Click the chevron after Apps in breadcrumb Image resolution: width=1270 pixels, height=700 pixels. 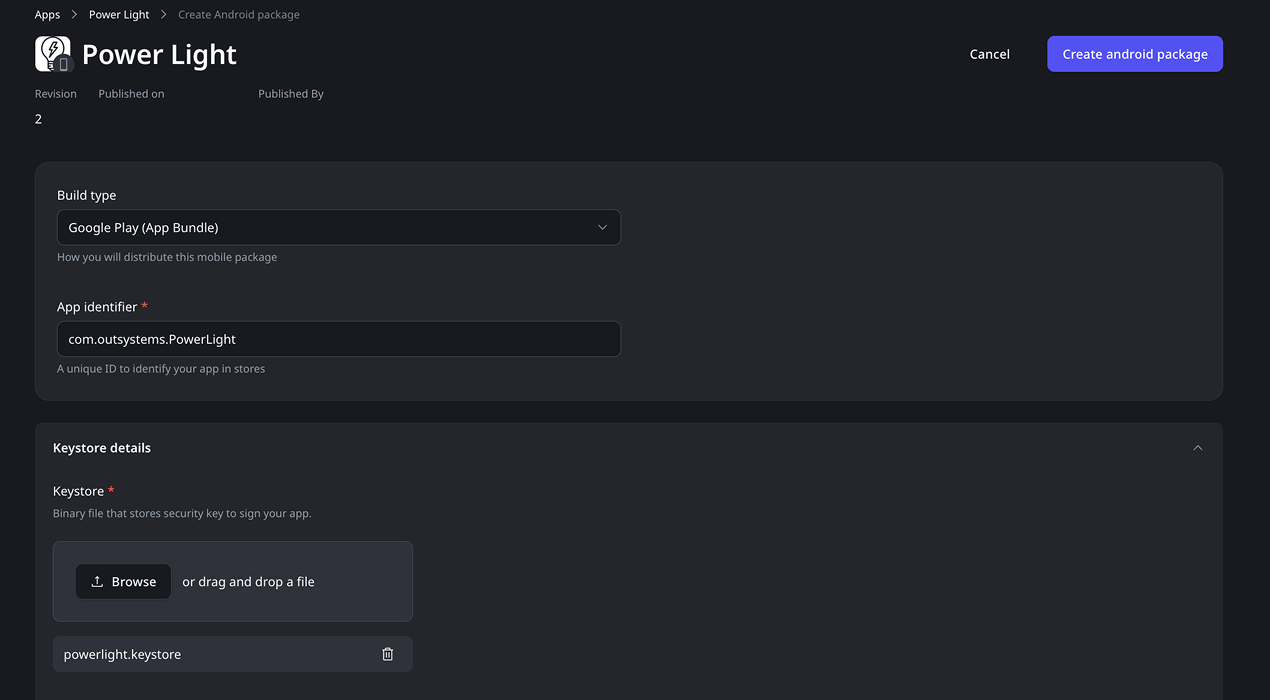[x=75, y=15]
